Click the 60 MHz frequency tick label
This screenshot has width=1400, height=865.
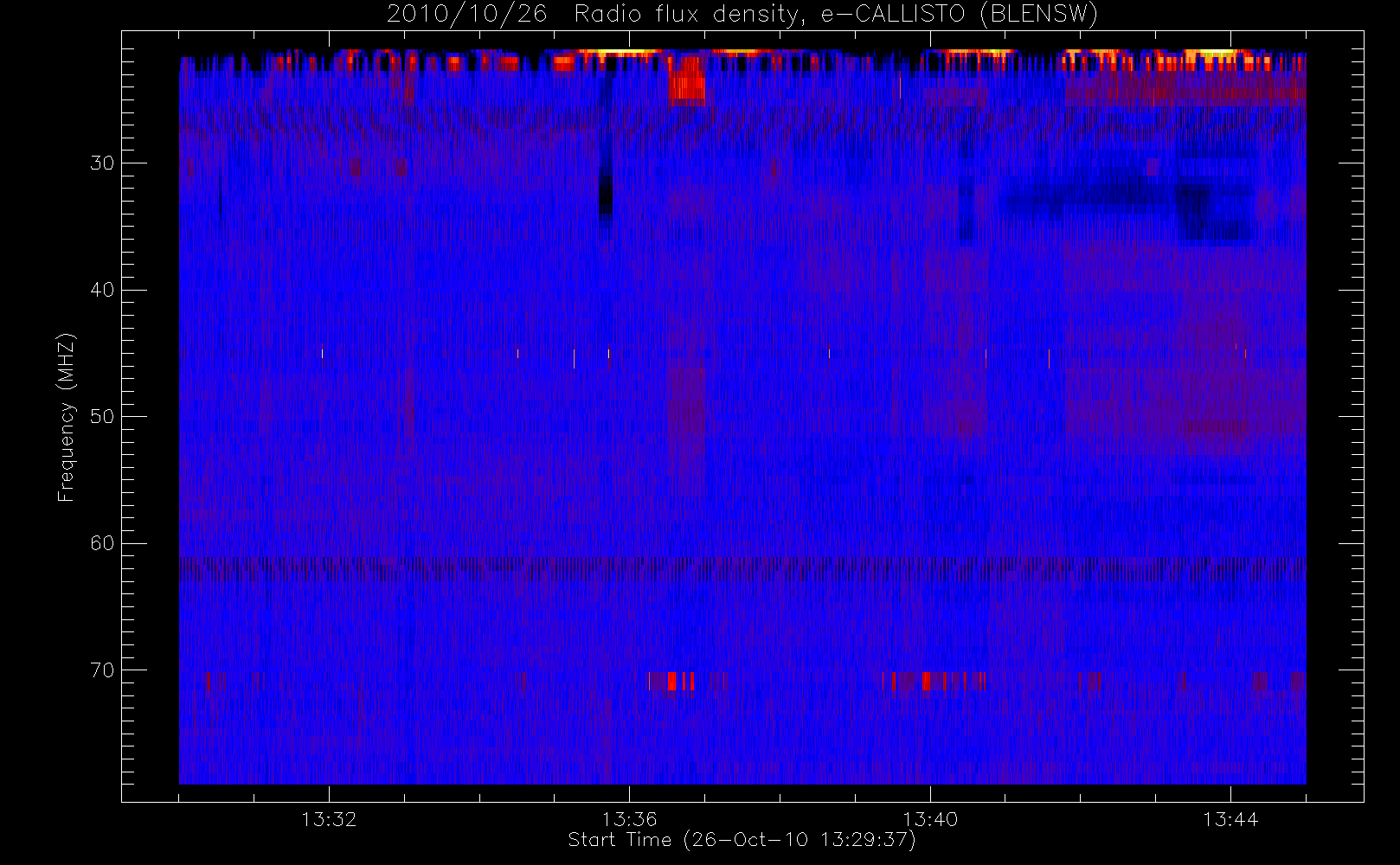[x=102, y=543]
